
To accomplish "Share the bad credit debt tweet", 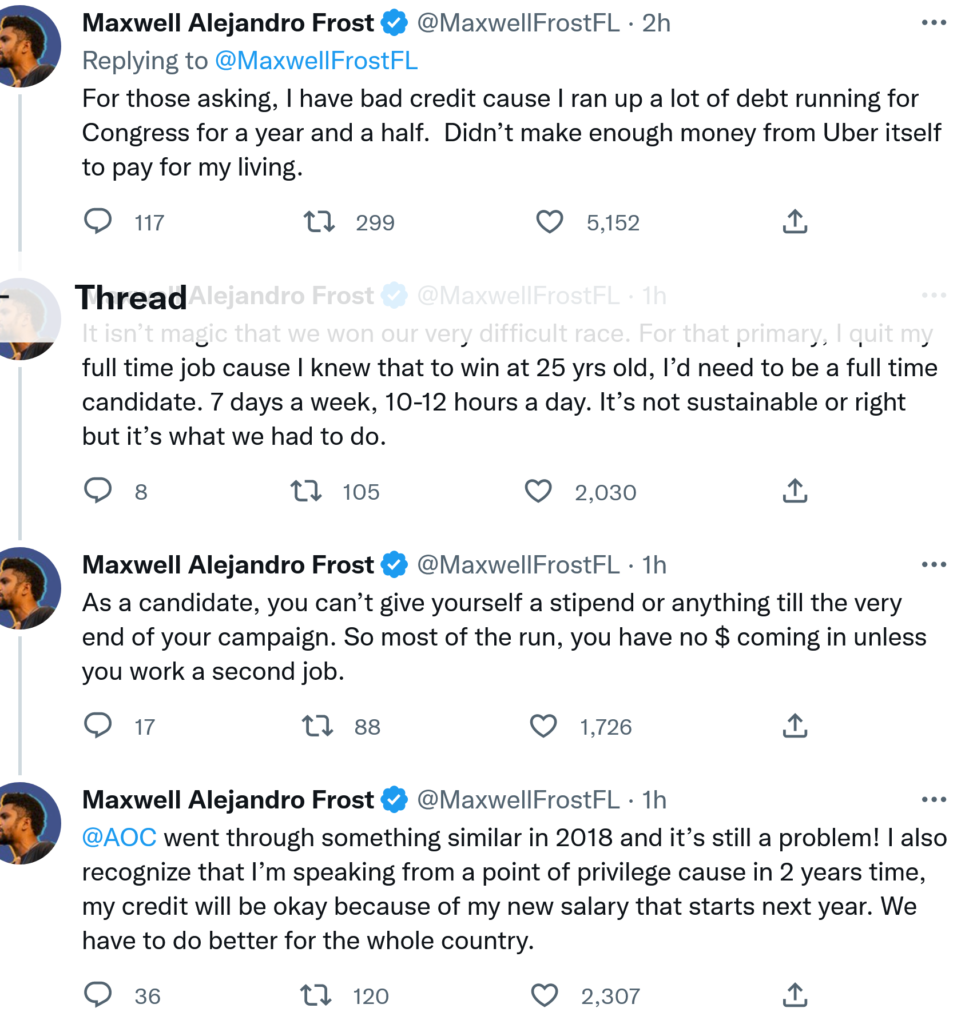I will pos(794,221).
